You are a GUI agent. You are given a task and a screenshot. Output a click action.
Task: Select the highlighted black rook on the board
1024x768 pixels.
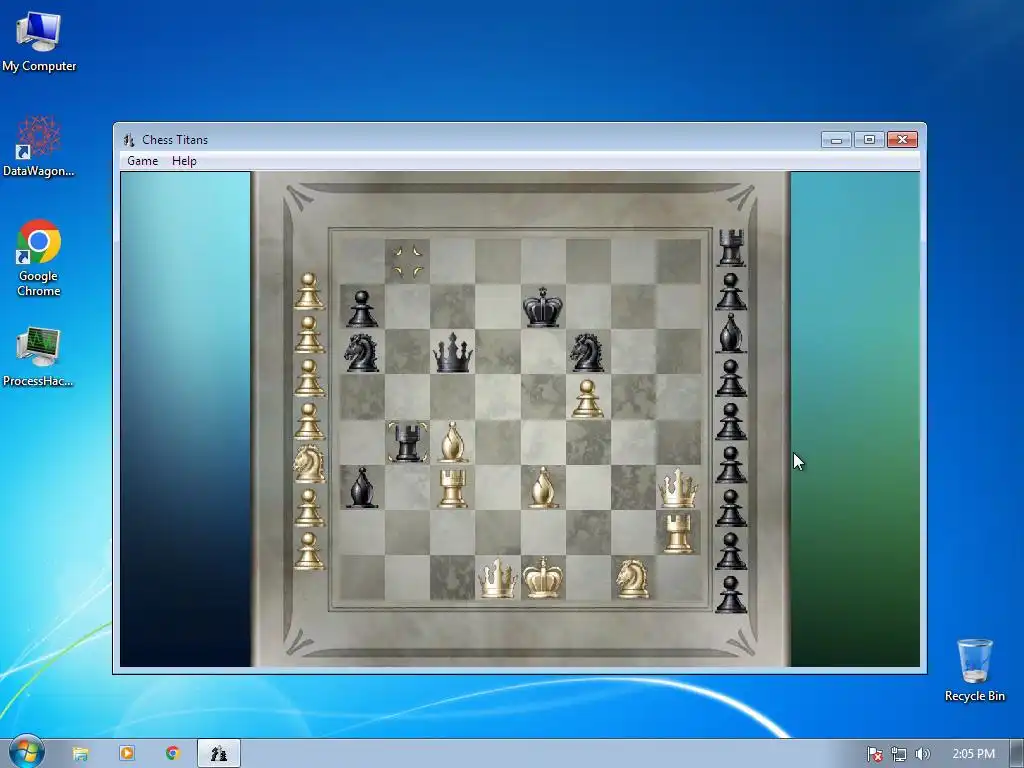click(408, 442)
